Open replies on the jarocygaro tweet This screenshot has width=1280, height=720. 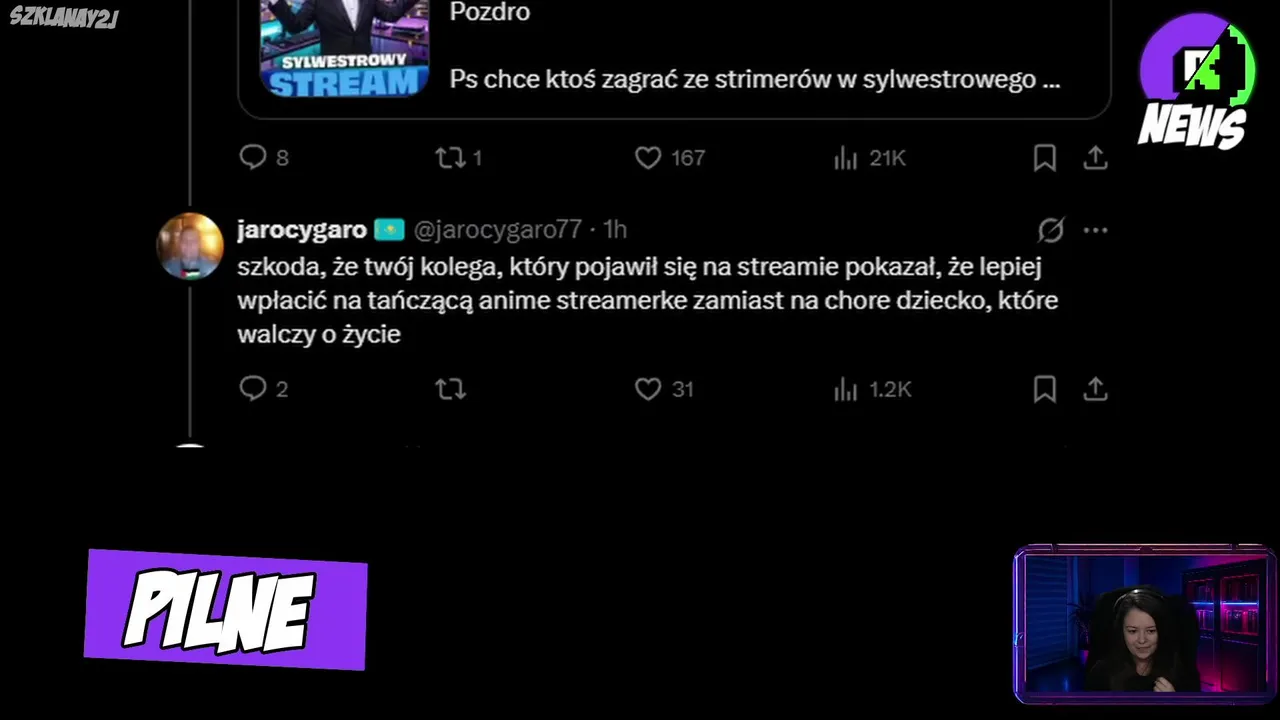[264, 388]
